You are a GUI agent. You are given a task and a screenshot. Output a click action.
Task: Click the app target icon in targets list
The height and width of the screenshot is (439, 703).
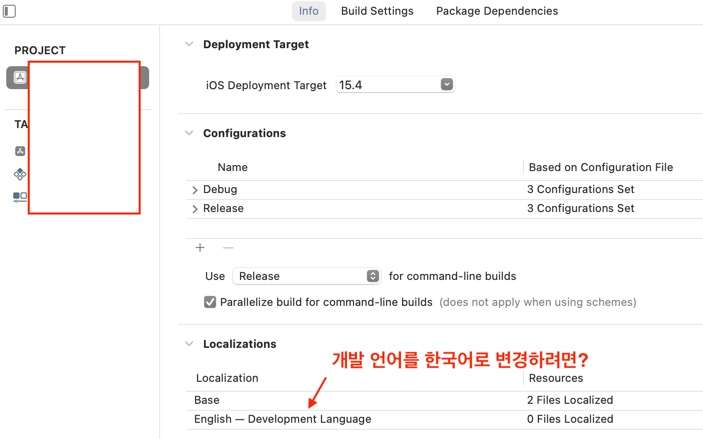point(20,151)
